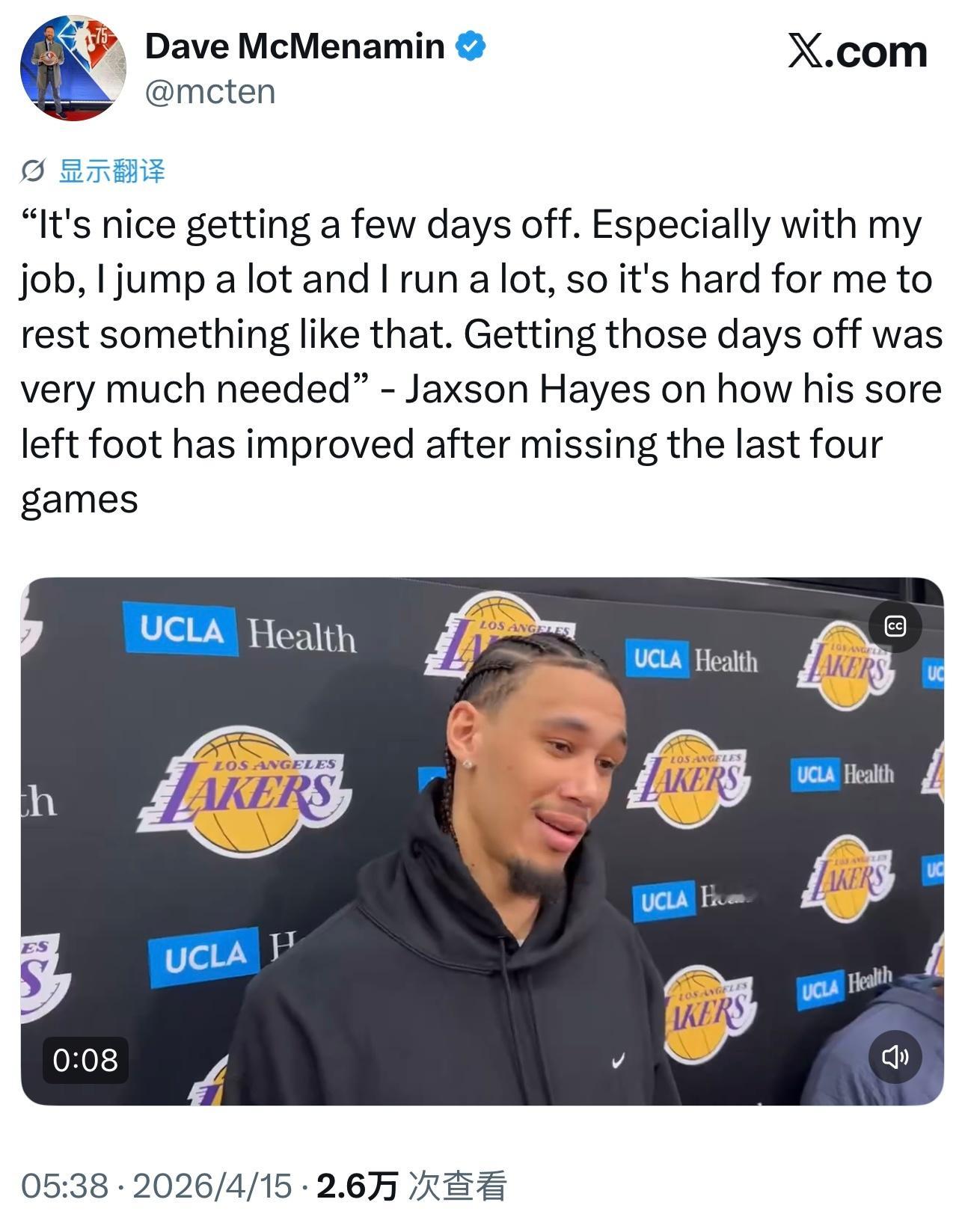
Task: Mute the video using the speaker icon
Action: (895, 1056)
